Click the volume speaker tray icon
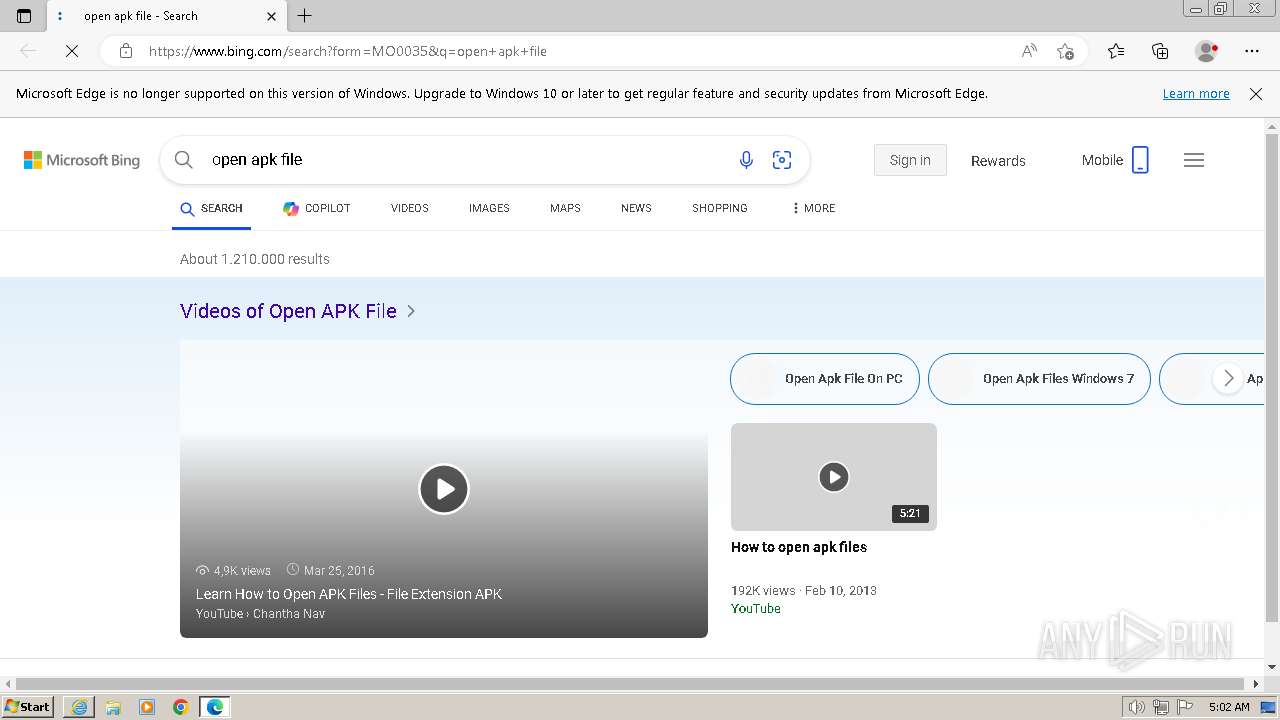 (x=1138, y=707)
